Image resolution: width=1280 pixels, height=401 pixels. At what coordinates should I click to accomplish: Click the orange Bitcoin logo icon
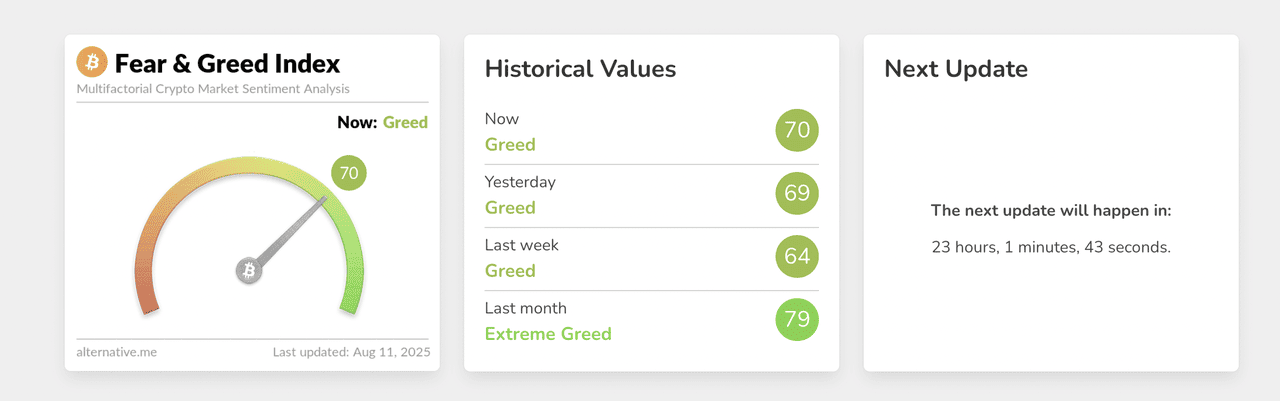92,63
